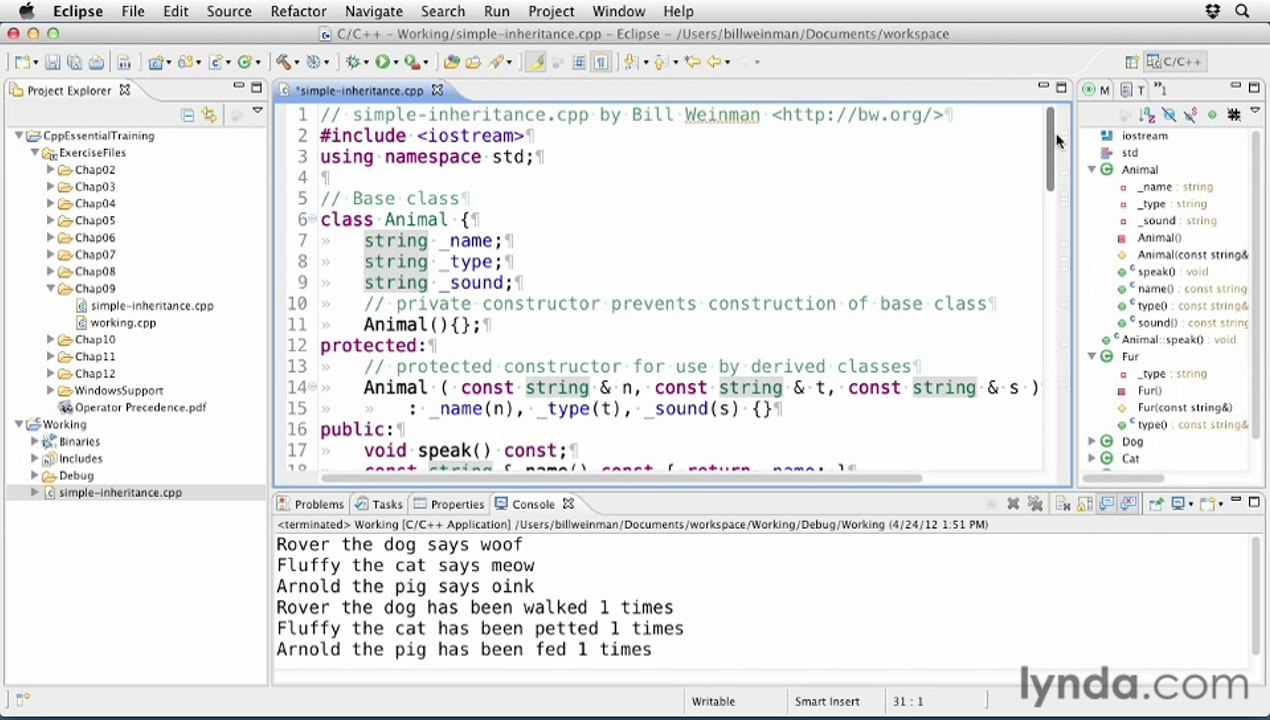Click the Open Perspective icon
This screenshot has height=720, width=1270.
[x=1132, y=62]
